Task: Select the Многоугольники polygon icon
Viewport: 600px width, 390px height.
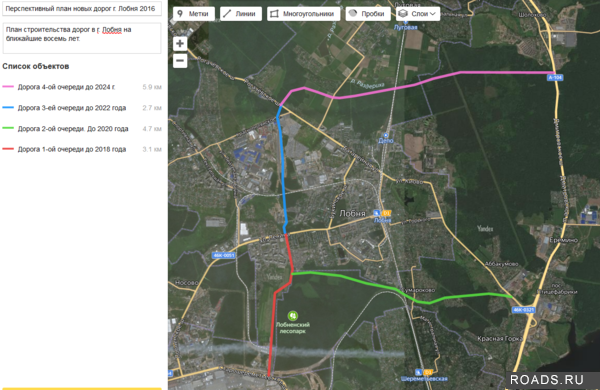Action: [x=274, y=14]
